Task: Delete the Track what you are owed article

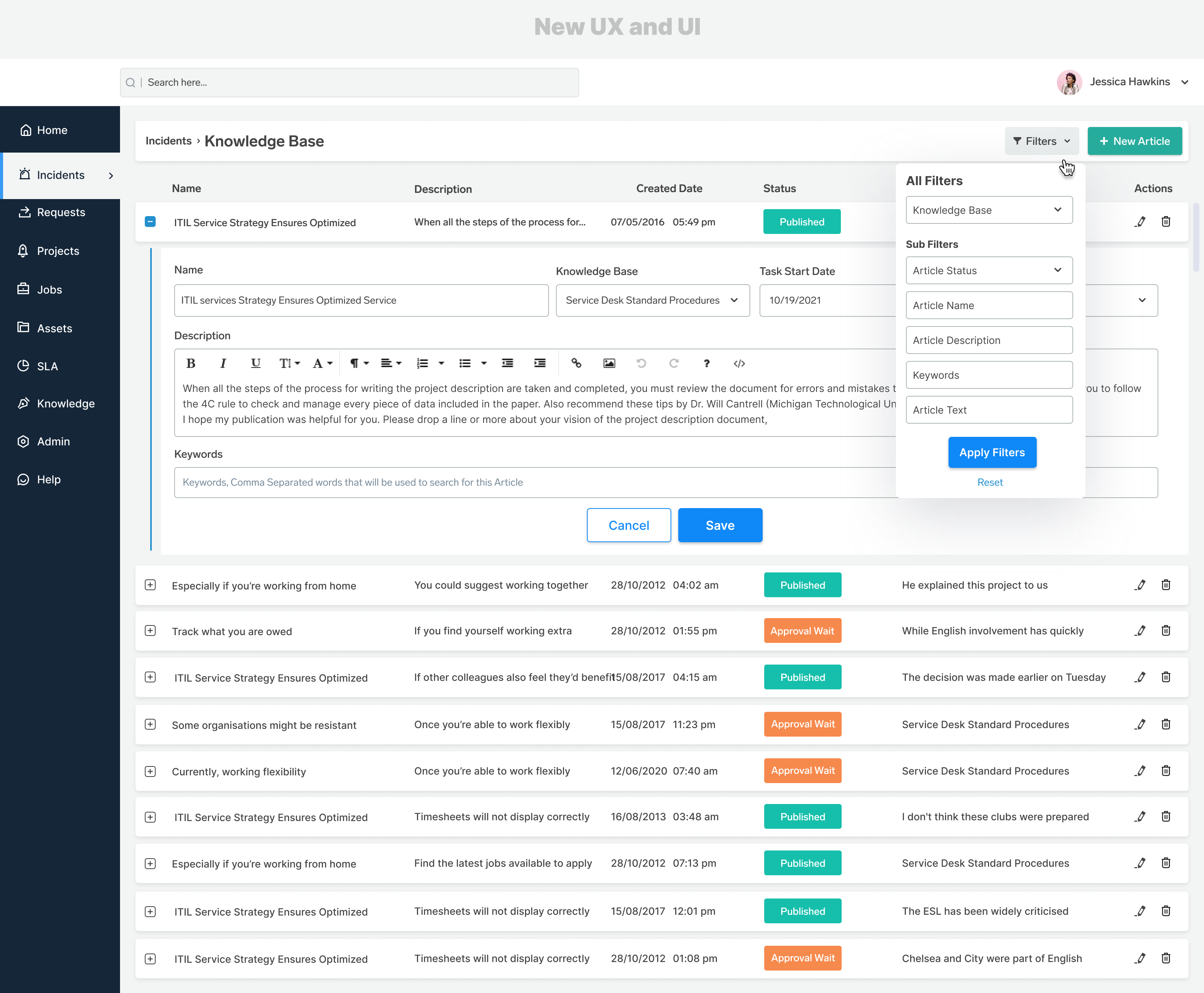Action: 1166,631
